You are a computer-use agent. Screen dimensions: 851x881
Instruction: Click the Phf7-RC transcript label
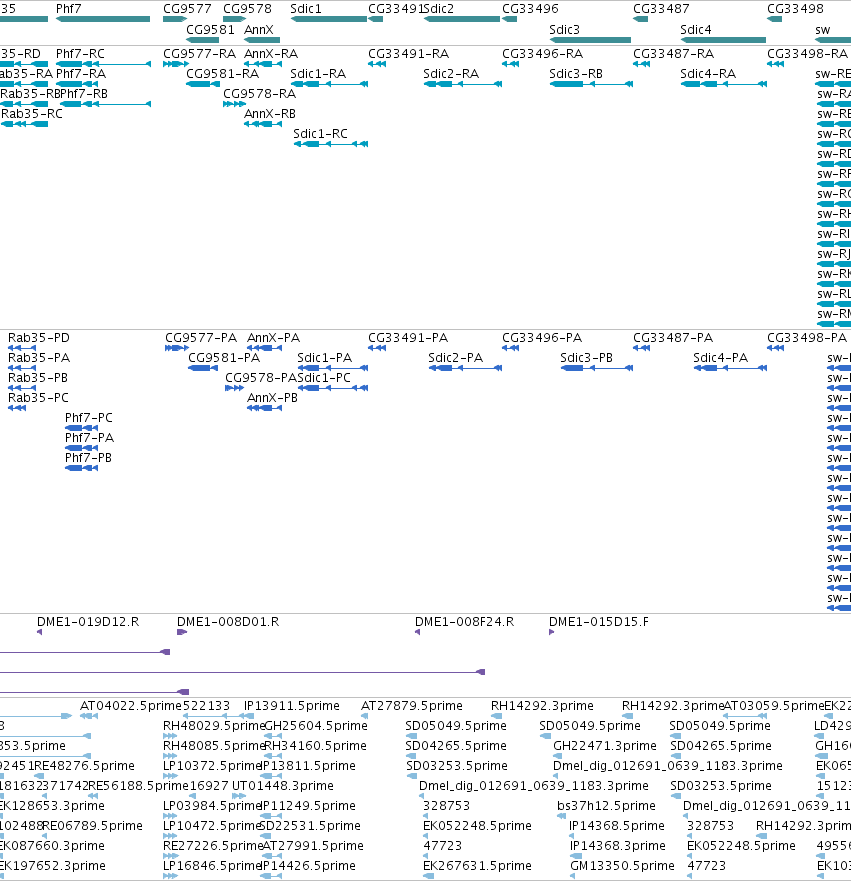tap(80, 54)
